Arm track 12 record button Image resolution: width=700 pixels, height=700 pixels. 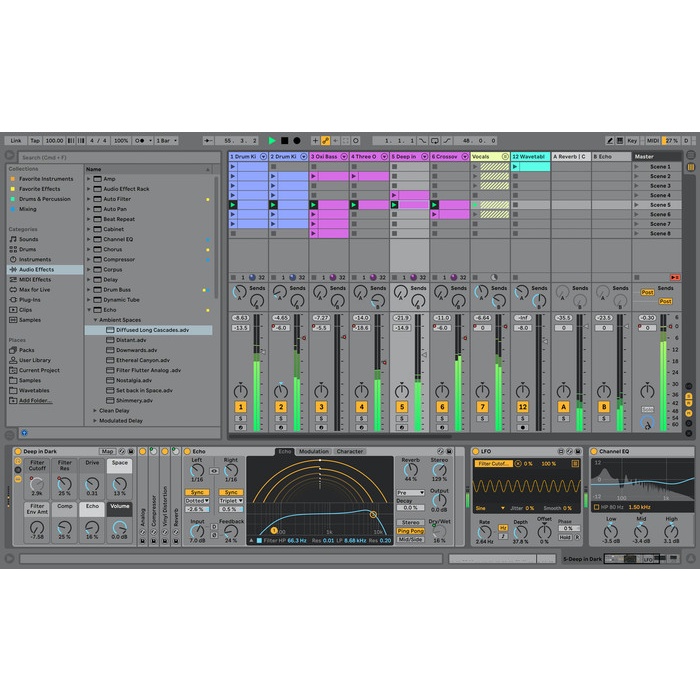click(x=522, y=427)
